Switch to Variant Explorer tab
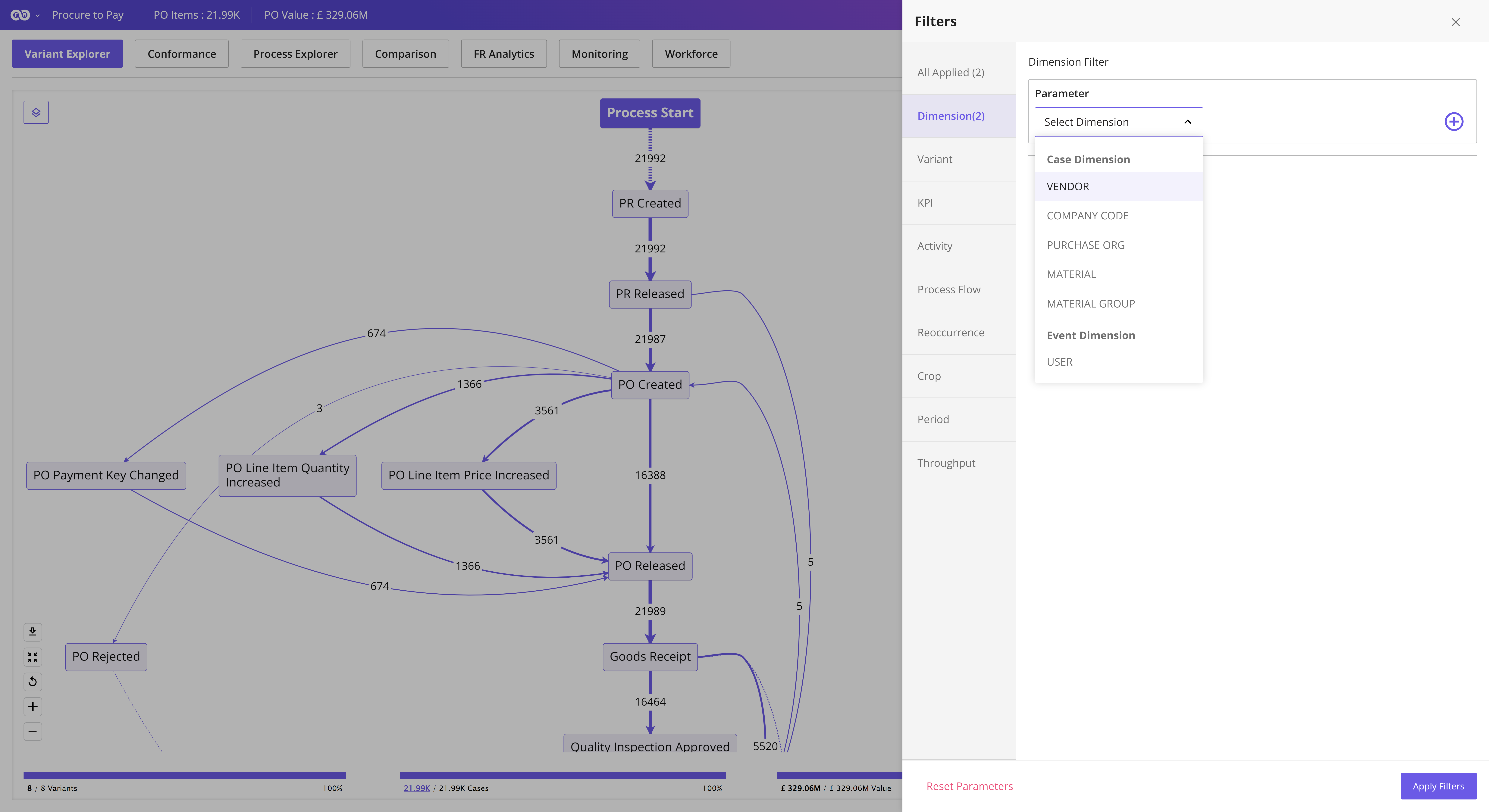The image size is (1489, 812). [x=67, y=54]
